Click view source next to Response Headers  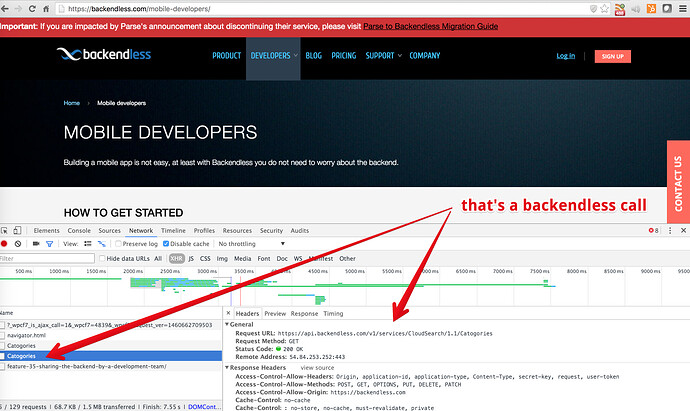[317, 368]
